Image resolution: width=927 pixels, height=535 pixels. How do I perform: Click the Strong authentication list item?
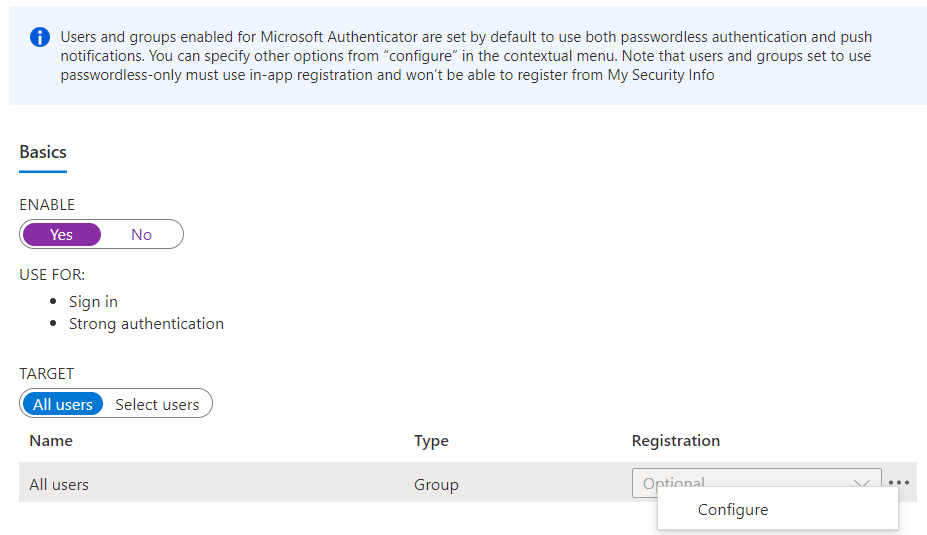click(x=146, y=323)
